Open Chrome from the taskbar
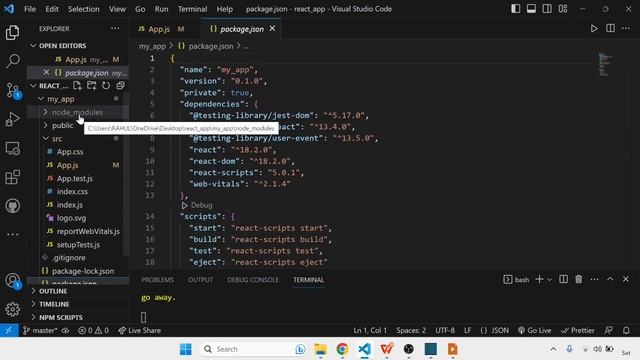The image size is (640, 360). pyautogui.click(x=342, y=349)
